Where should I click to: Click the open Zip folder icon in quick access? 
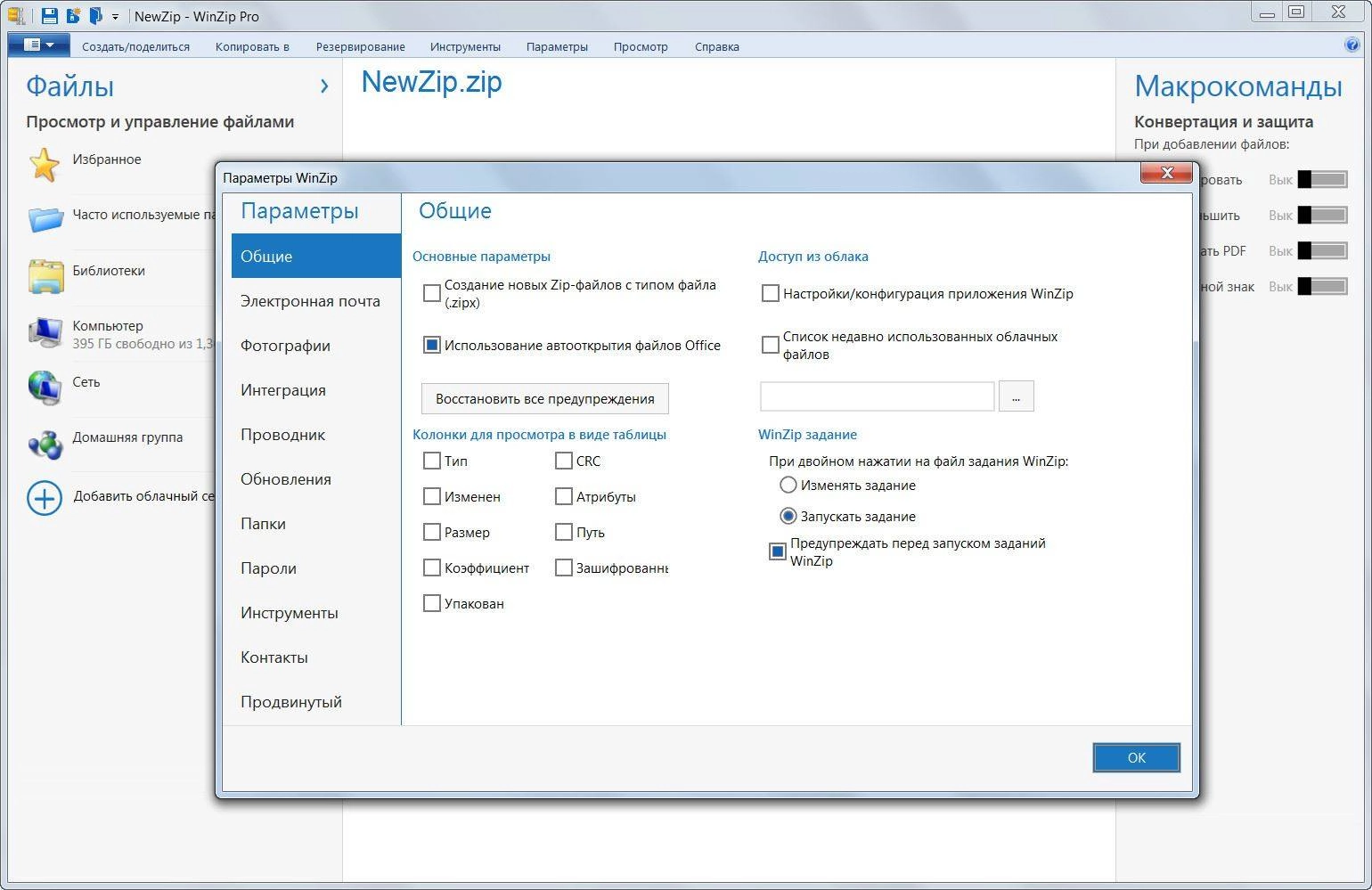click(x=95, y=15)
